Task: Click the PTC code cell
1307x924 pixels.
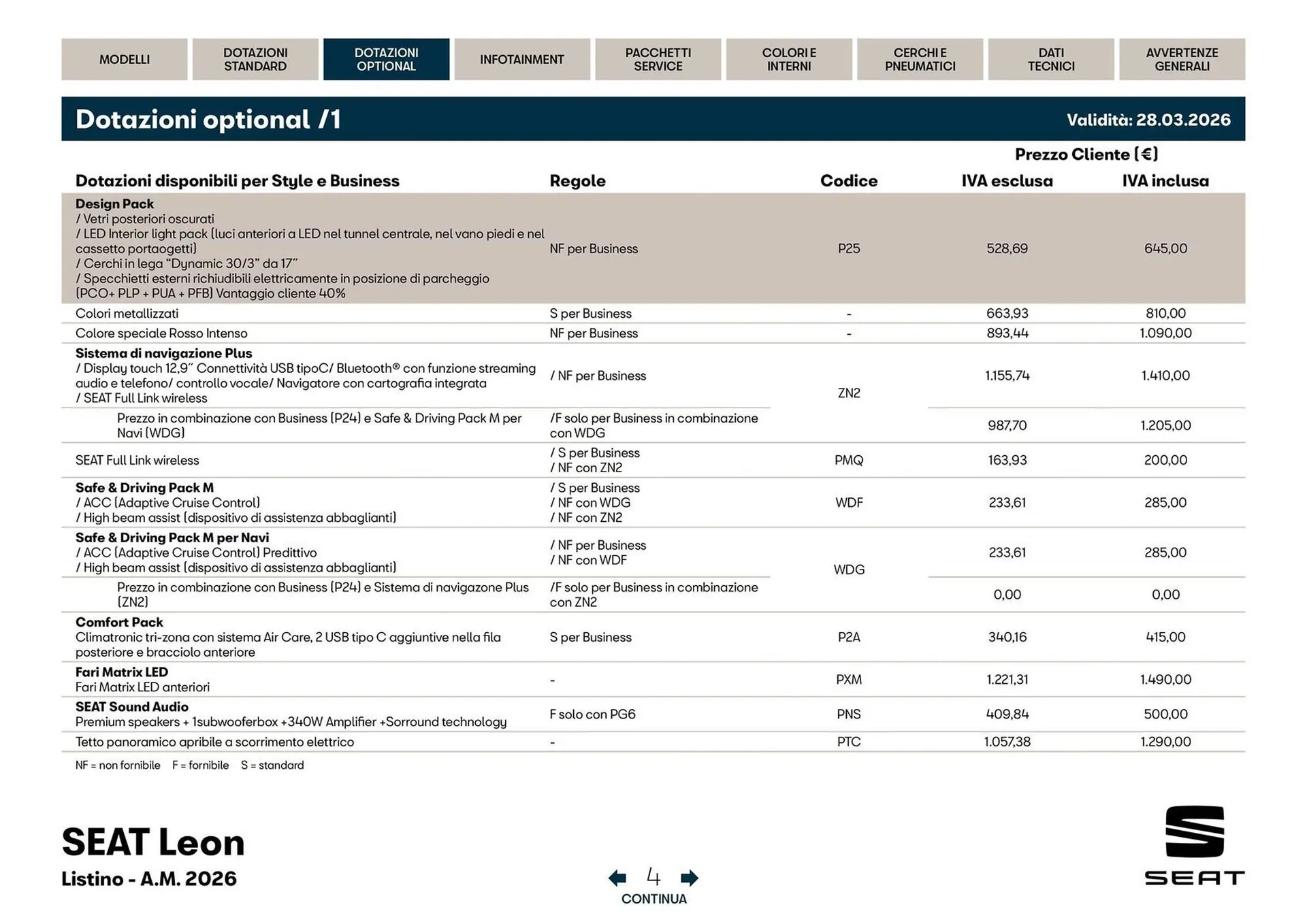Action: [x=849, y=742]
